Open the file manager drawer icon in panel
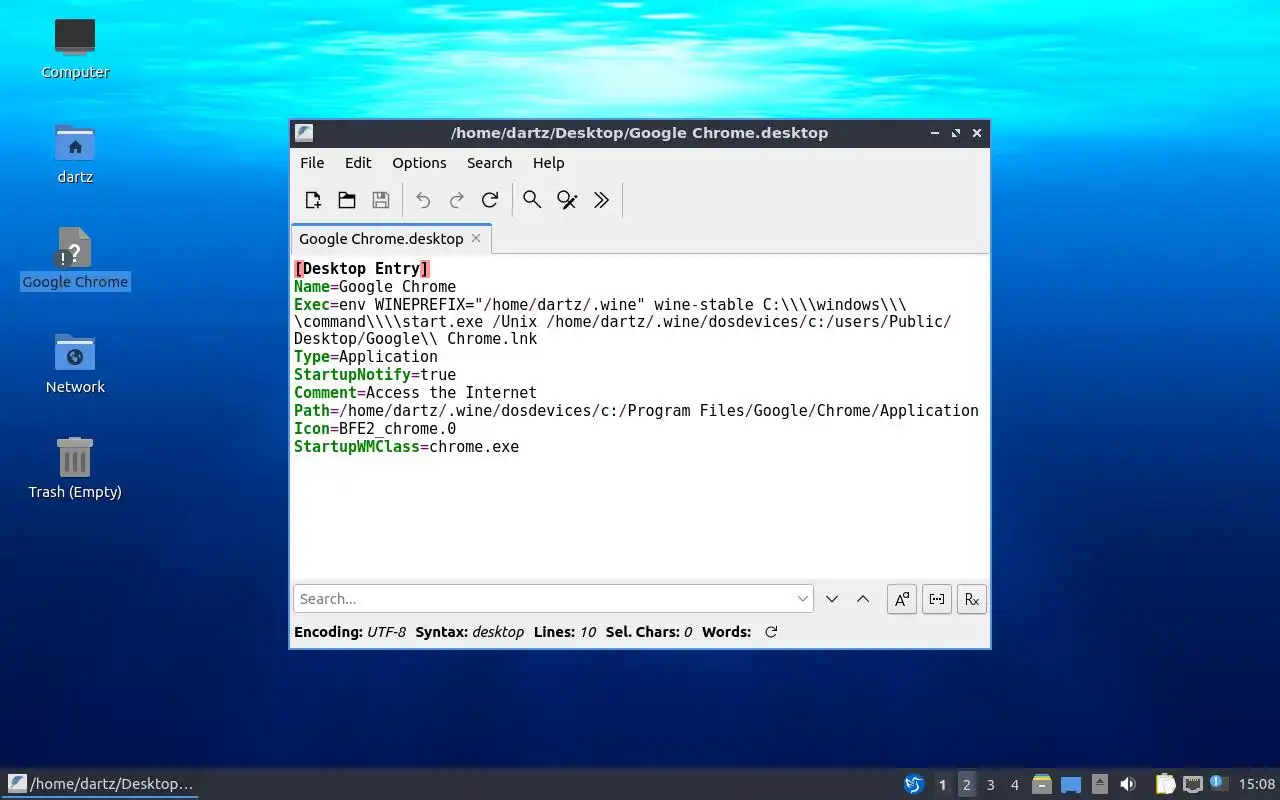The height and width of the screenshot is (800, 1280). (x=1042, y=784)
